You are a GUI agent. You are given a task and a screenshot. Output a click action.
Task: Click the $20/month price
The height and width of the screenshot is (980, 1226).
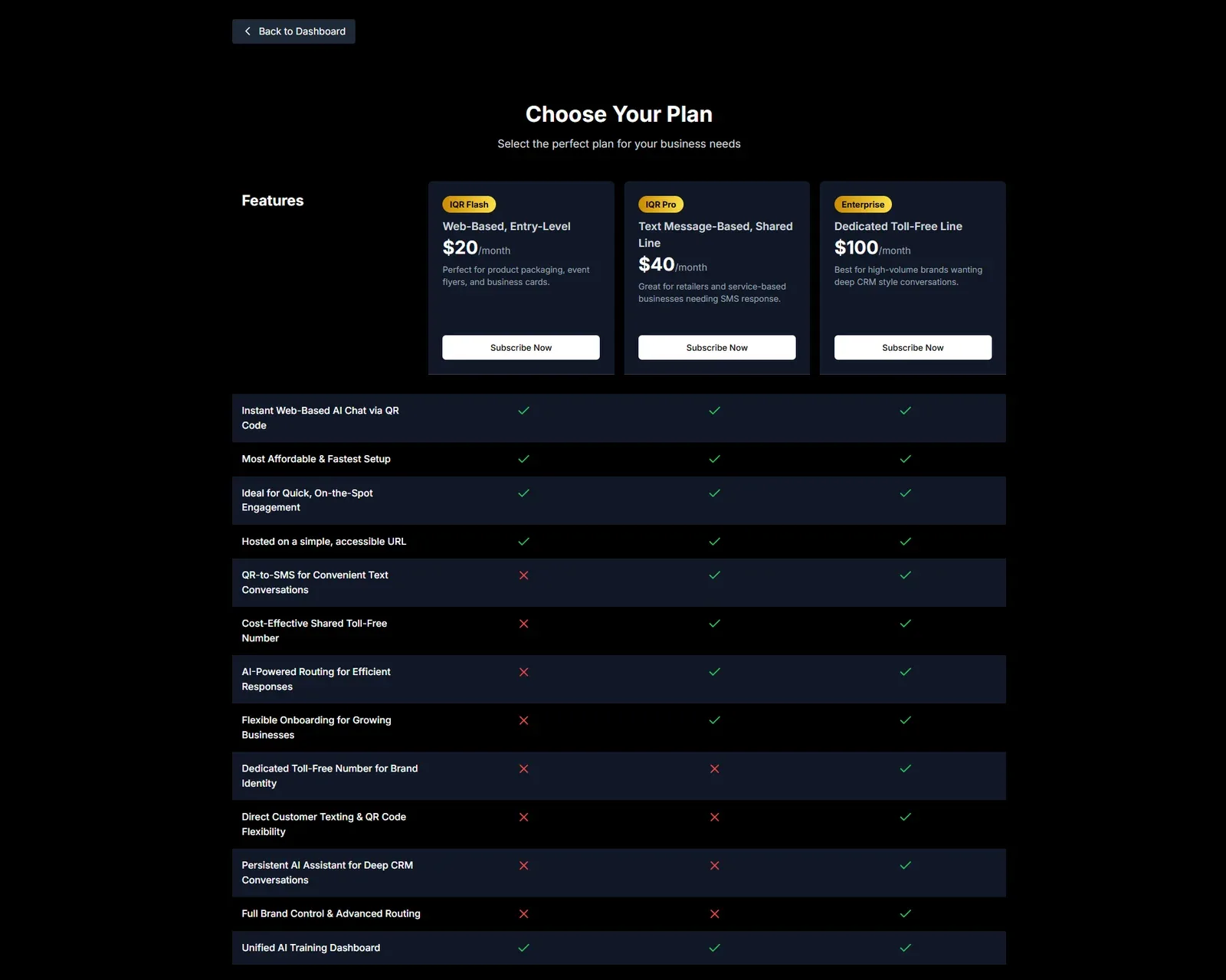coord(477,247)
